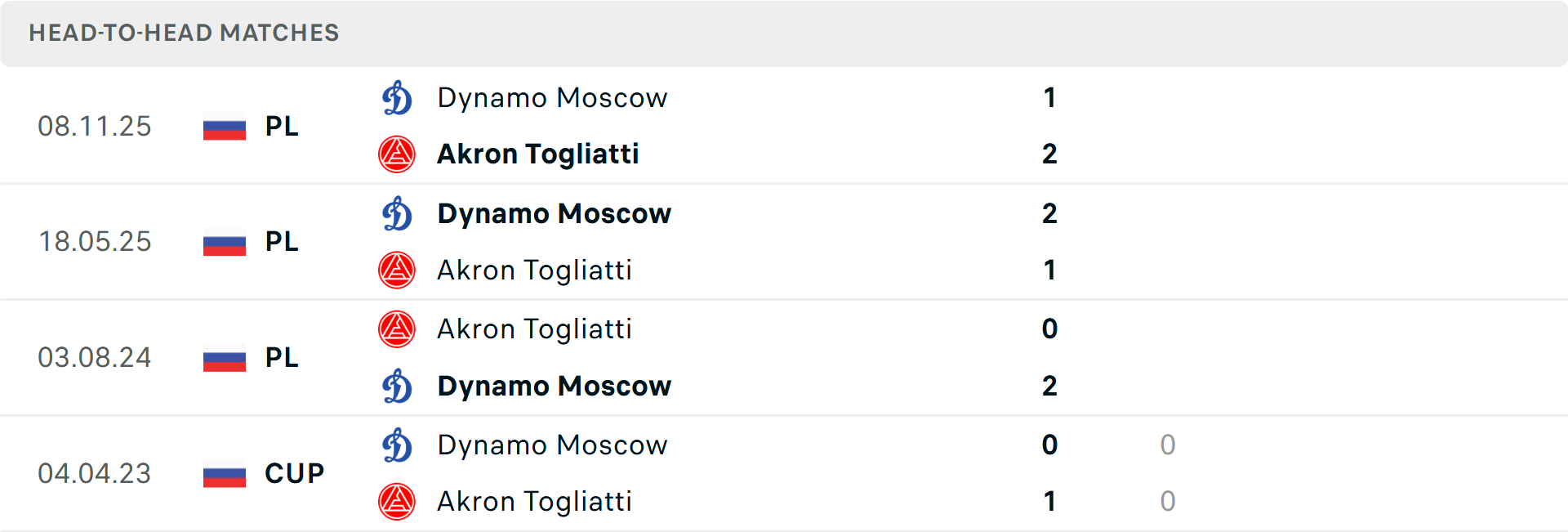Click the Dynamo Moscow crest in the 08.11.25 match

(x=397, y=98)
